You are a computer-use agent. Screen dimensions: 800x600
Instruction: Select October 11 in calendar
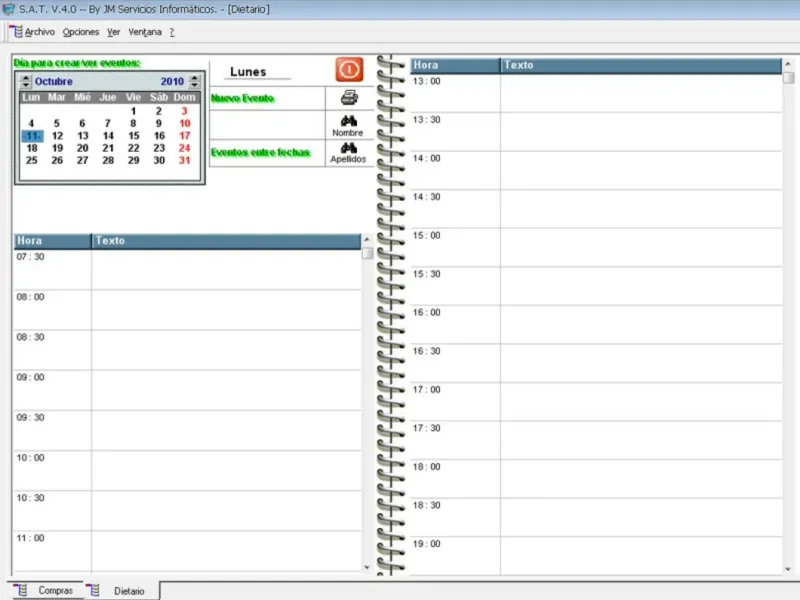click(x=32, y=136)
